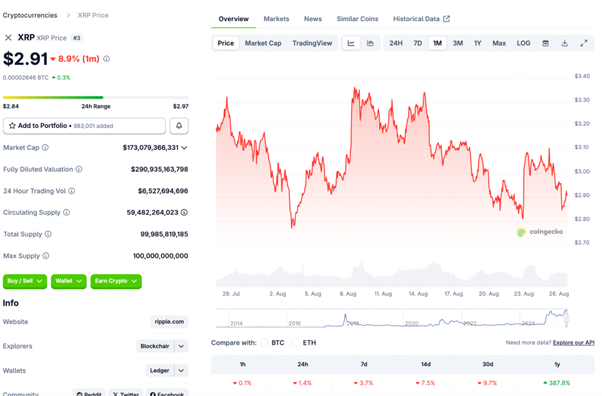
Task: Click info icon beside Total Supply
Action: pyautogui.click(x=48, y=234)
